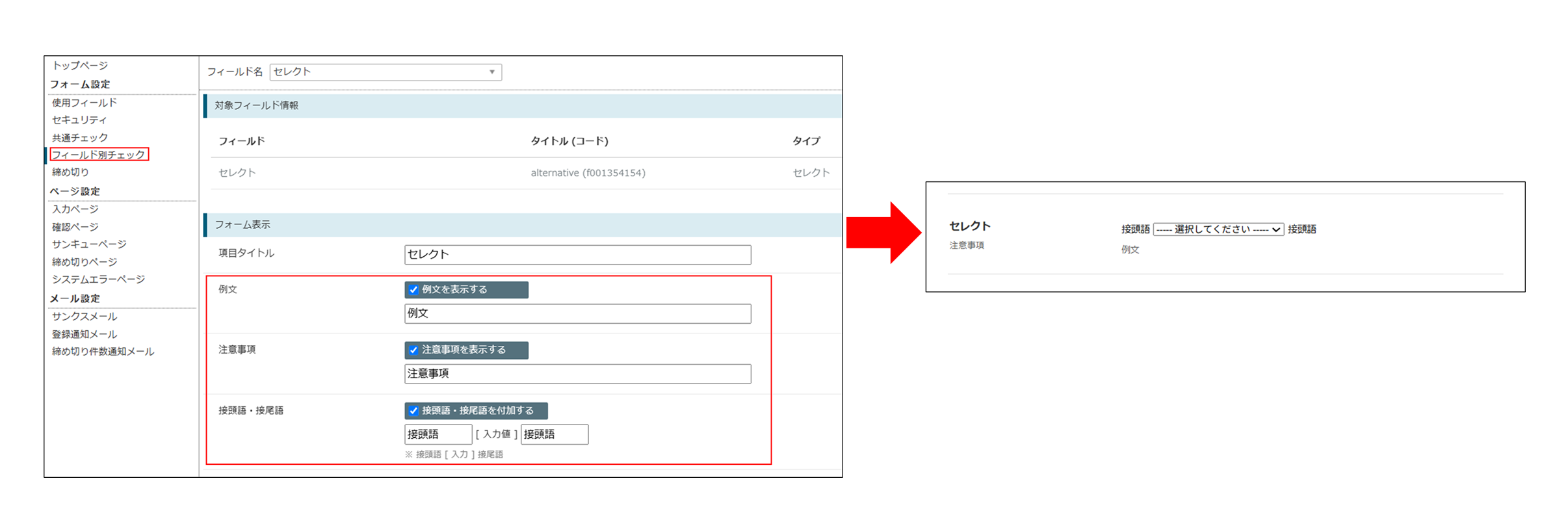
Task: Click alternative (f001354154) table cell
Action: 588,173
